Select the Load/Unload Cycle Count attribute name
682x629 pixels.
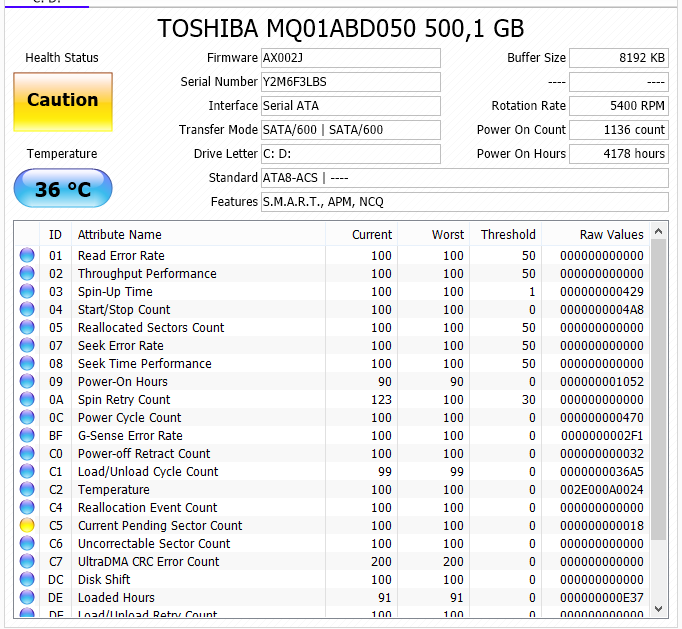pyautogui.click(x=148, y=472)
